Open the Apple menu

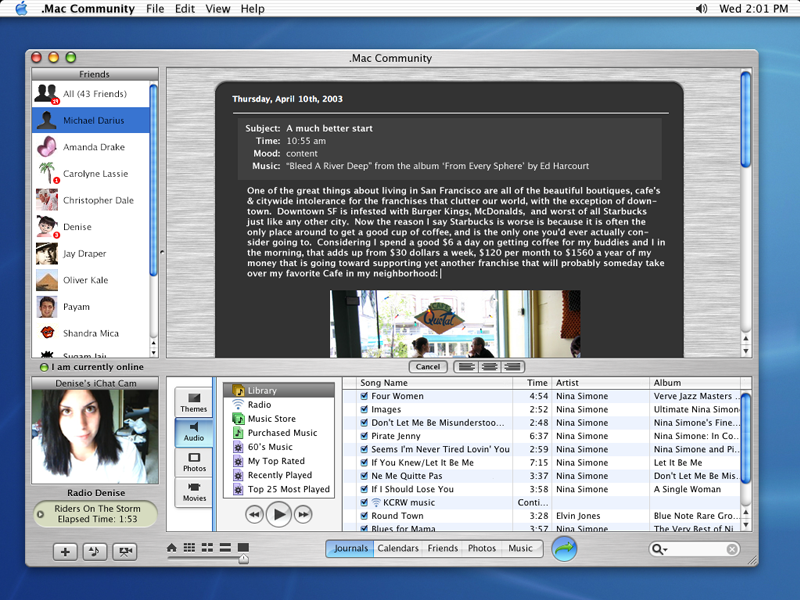(x=21, y=9)
